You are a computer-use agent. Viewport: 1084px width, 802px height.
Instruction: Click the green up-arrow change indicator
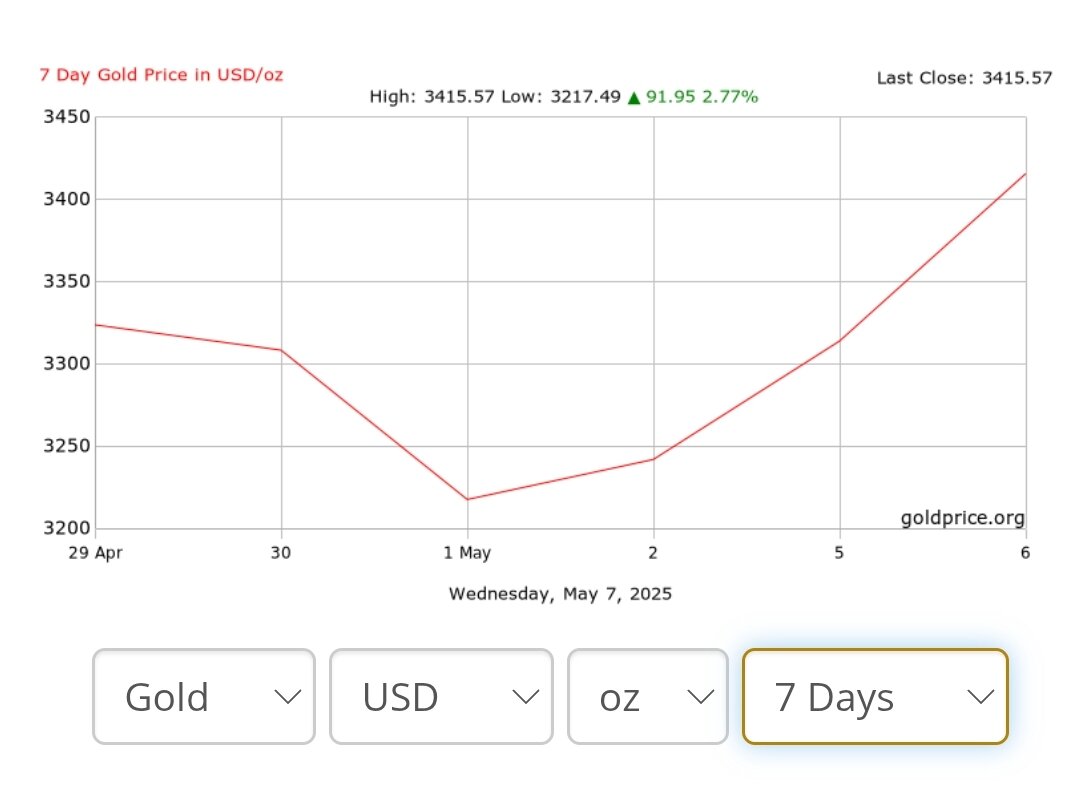tap(633, 97)
